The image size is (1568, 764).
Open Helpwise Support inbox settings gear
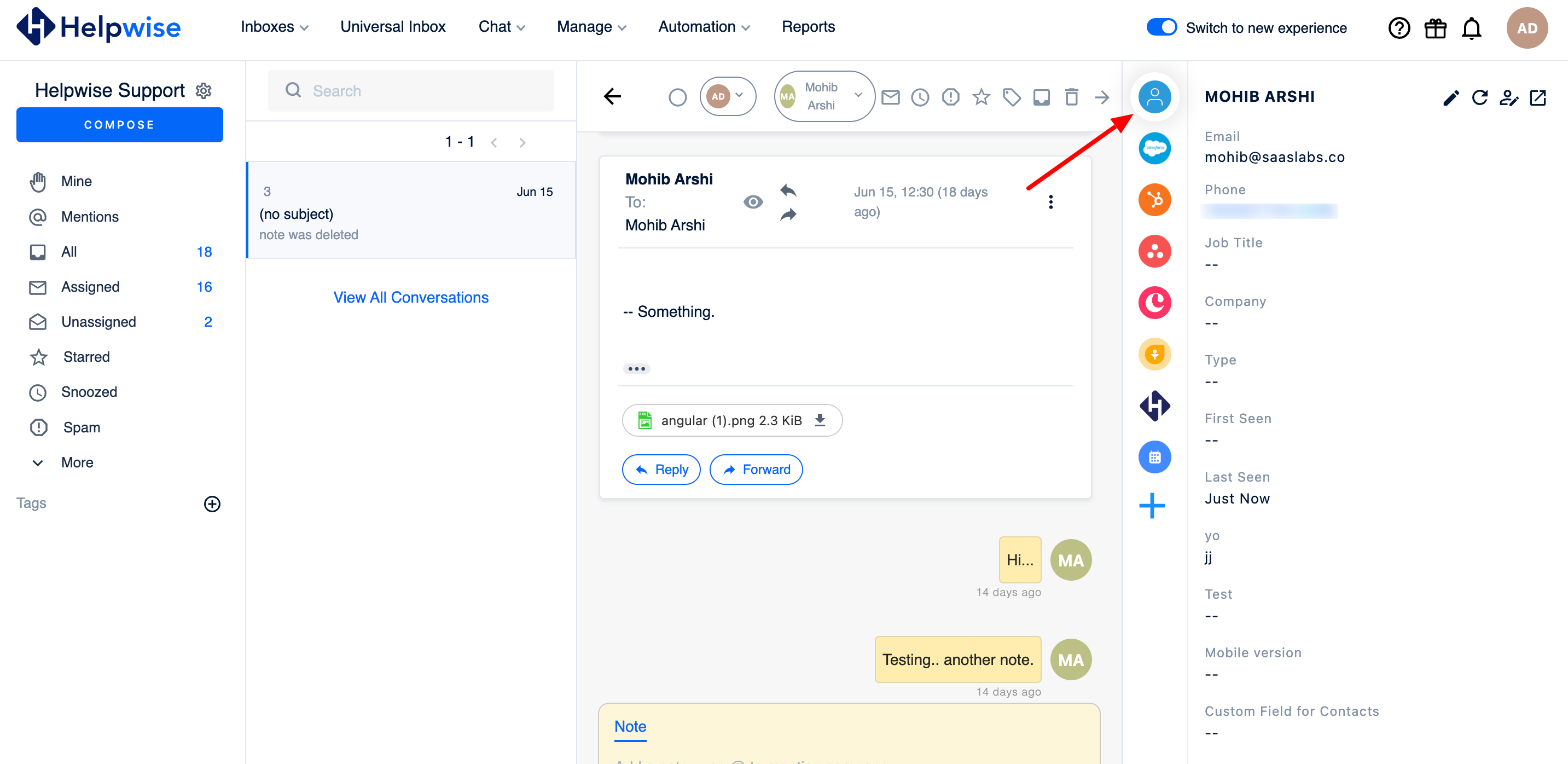[x=204, y=91]
